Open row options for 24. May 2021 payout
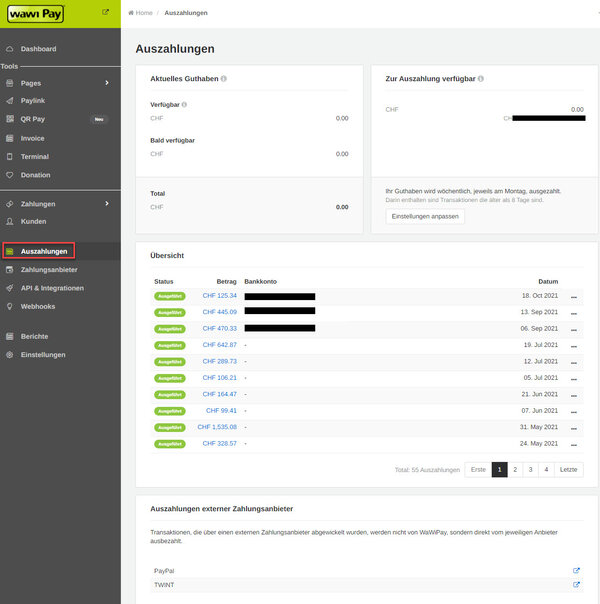The width and height of the screenshot is (600, 604). (574, 445)
